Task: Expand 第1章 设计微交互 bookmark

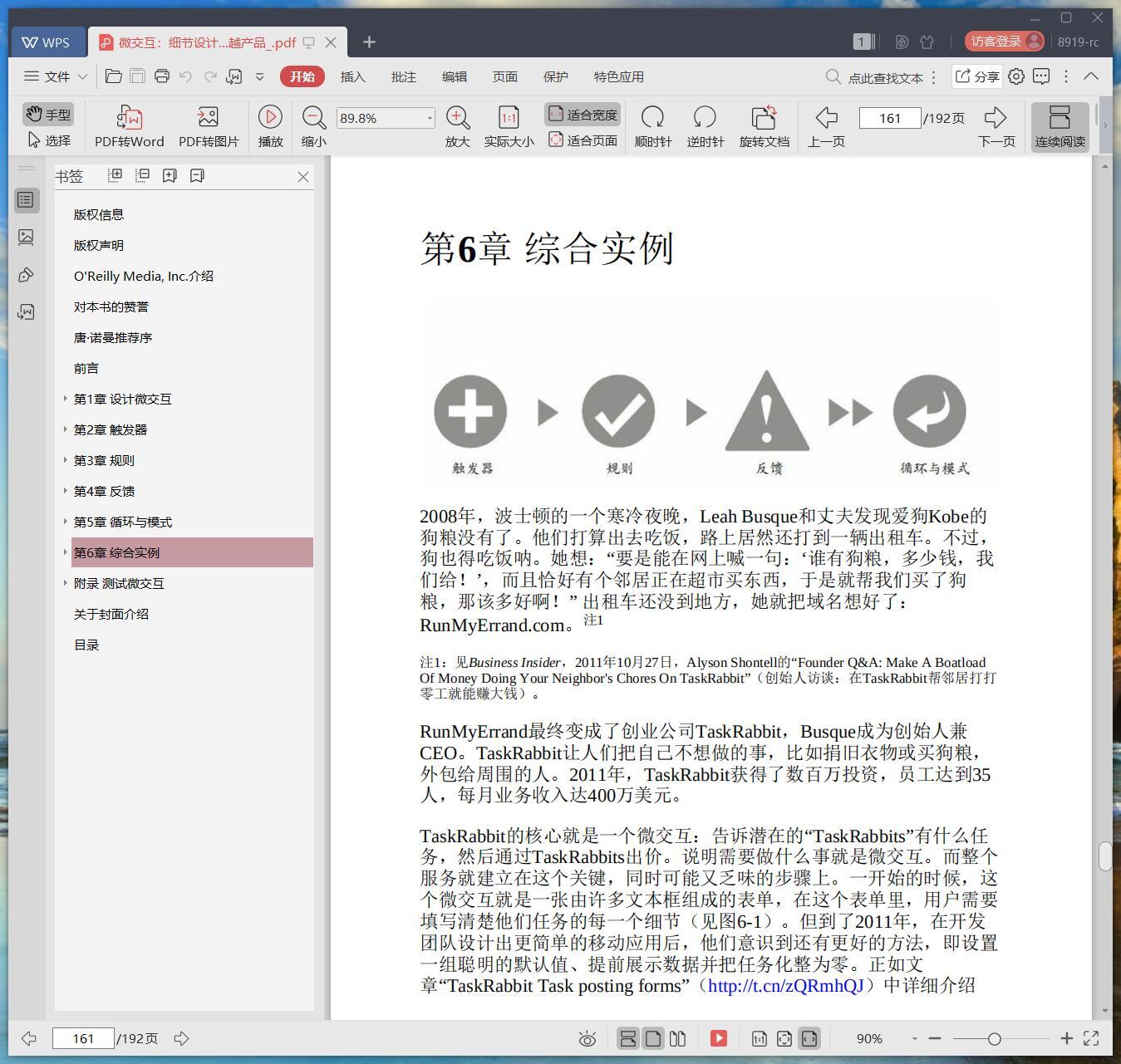Action: tap(65, 399)
